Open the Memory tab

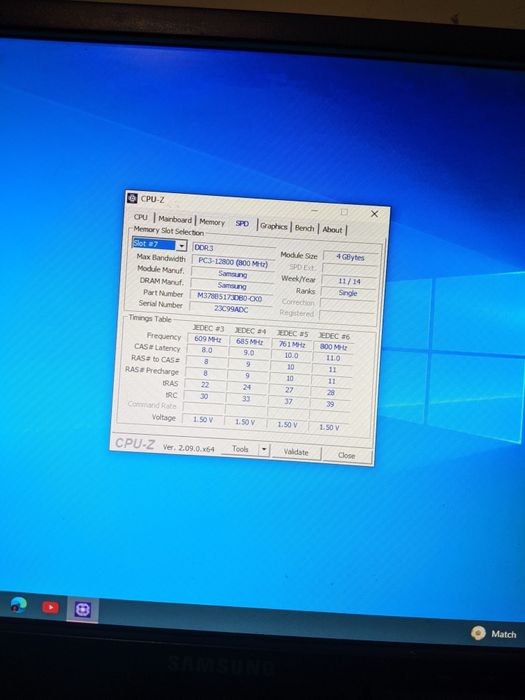pos(212,222)
